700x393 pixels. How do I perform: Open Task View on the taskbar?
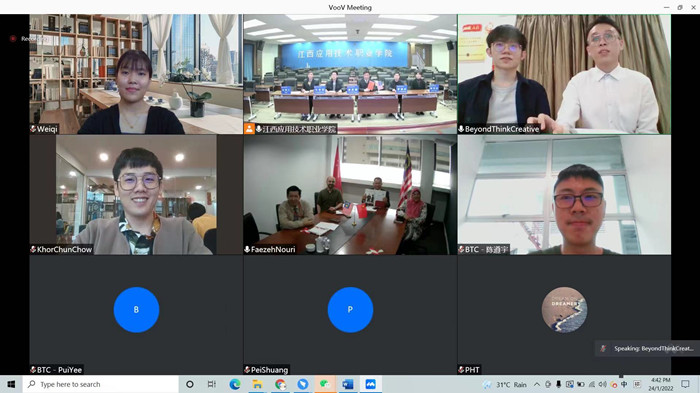click(212, 384)
